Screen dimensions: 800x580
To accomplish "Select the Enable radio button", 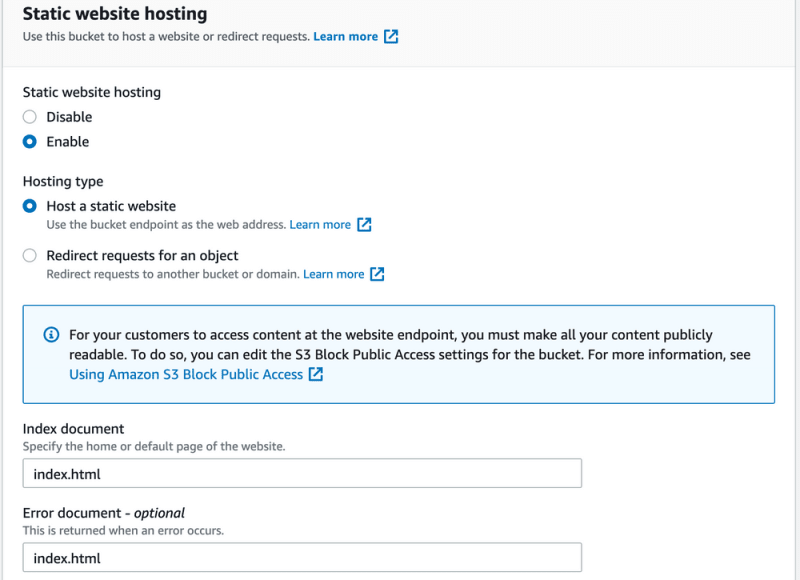I will (30, 141).
